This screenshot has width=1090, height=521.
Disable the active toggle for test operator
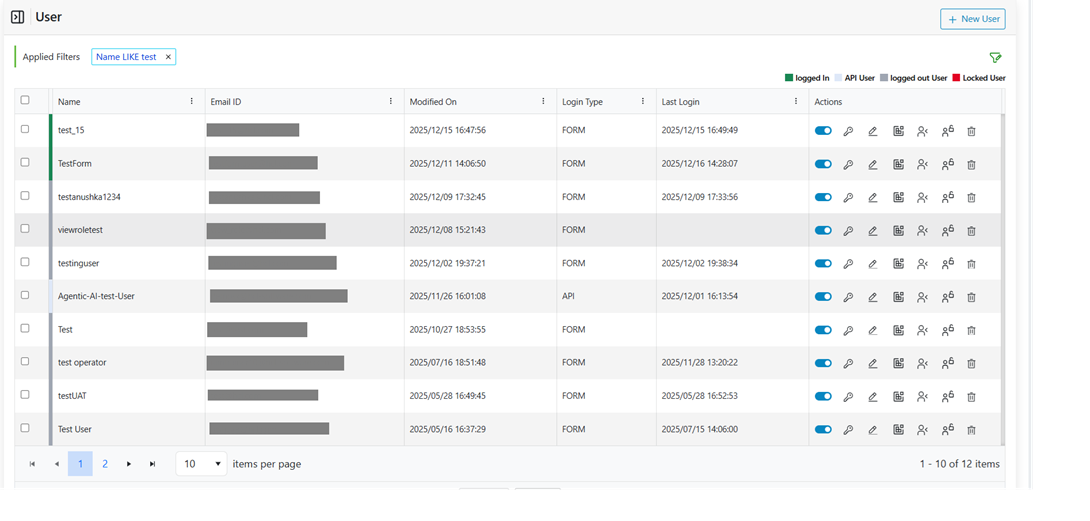coord(823,363)
